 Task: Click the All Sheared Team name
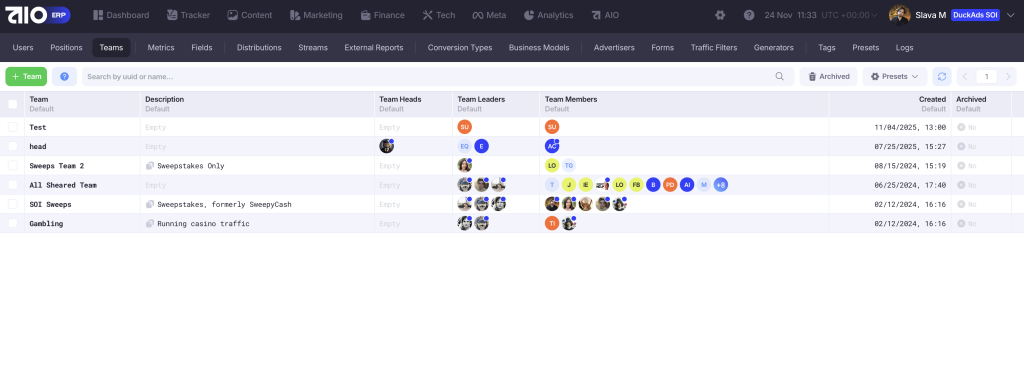63,185
